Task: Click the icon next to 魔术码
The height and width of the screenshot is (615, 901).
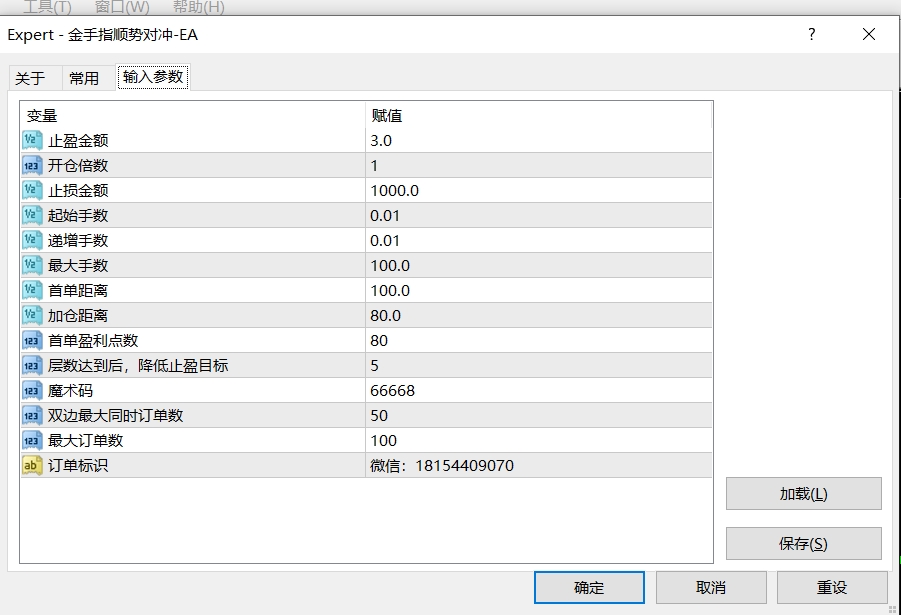Action: [32, 391]
